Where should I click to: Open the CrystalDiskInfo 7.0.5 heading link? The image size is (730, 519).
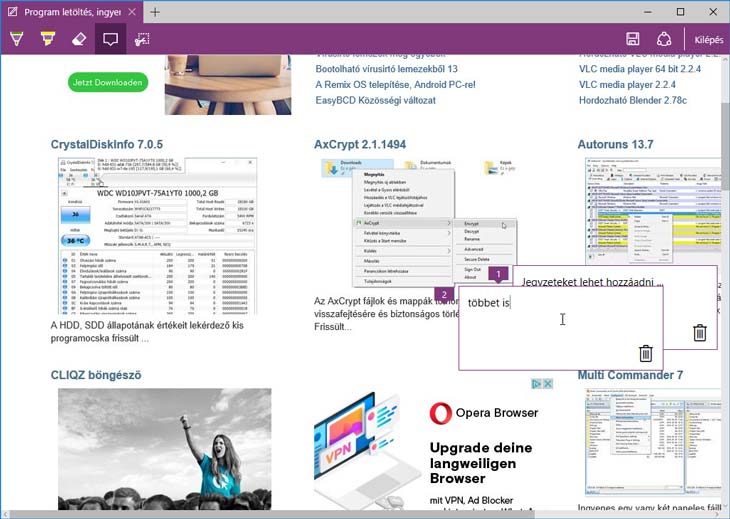107,145
